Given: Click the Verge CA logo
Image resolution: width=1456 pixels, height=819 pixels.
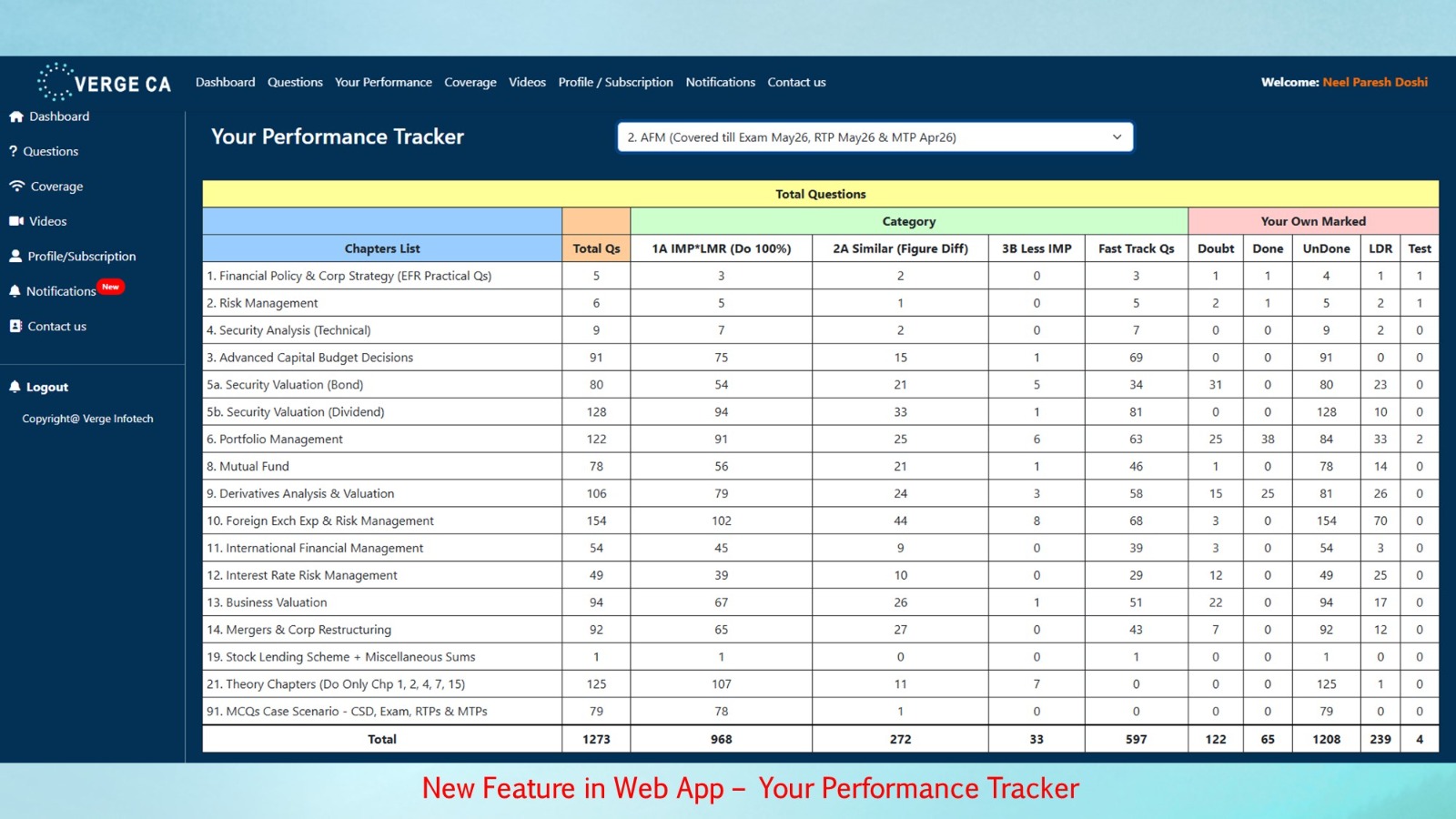Looking at the screenshot, I should [x=104, y=82].
